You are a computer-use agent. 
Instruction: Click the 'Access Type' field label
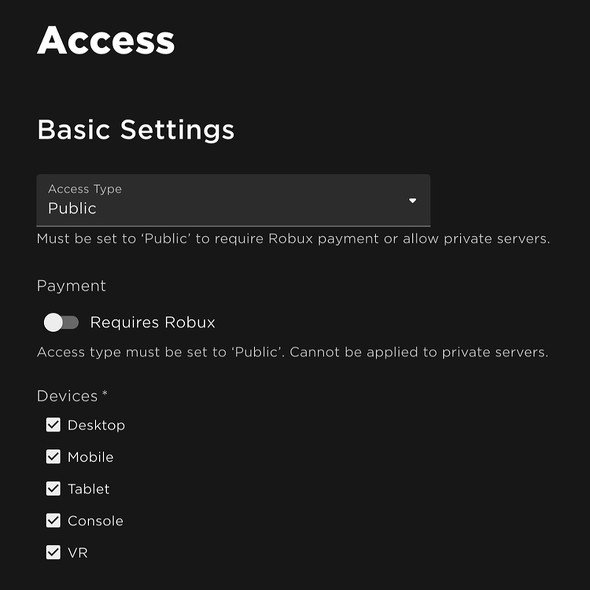pos(85,189)
